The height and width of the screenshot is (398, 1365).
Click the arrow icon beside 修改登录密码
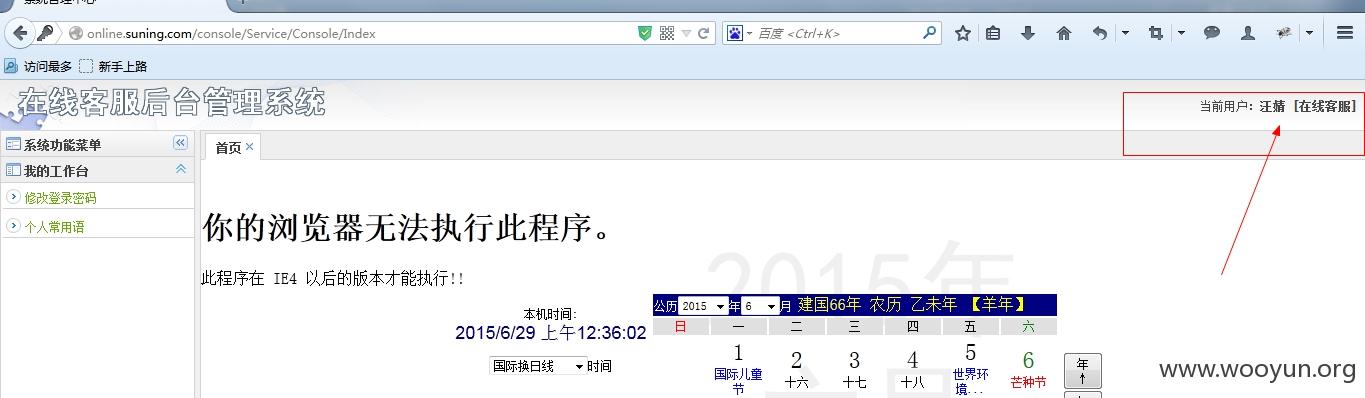13,197
